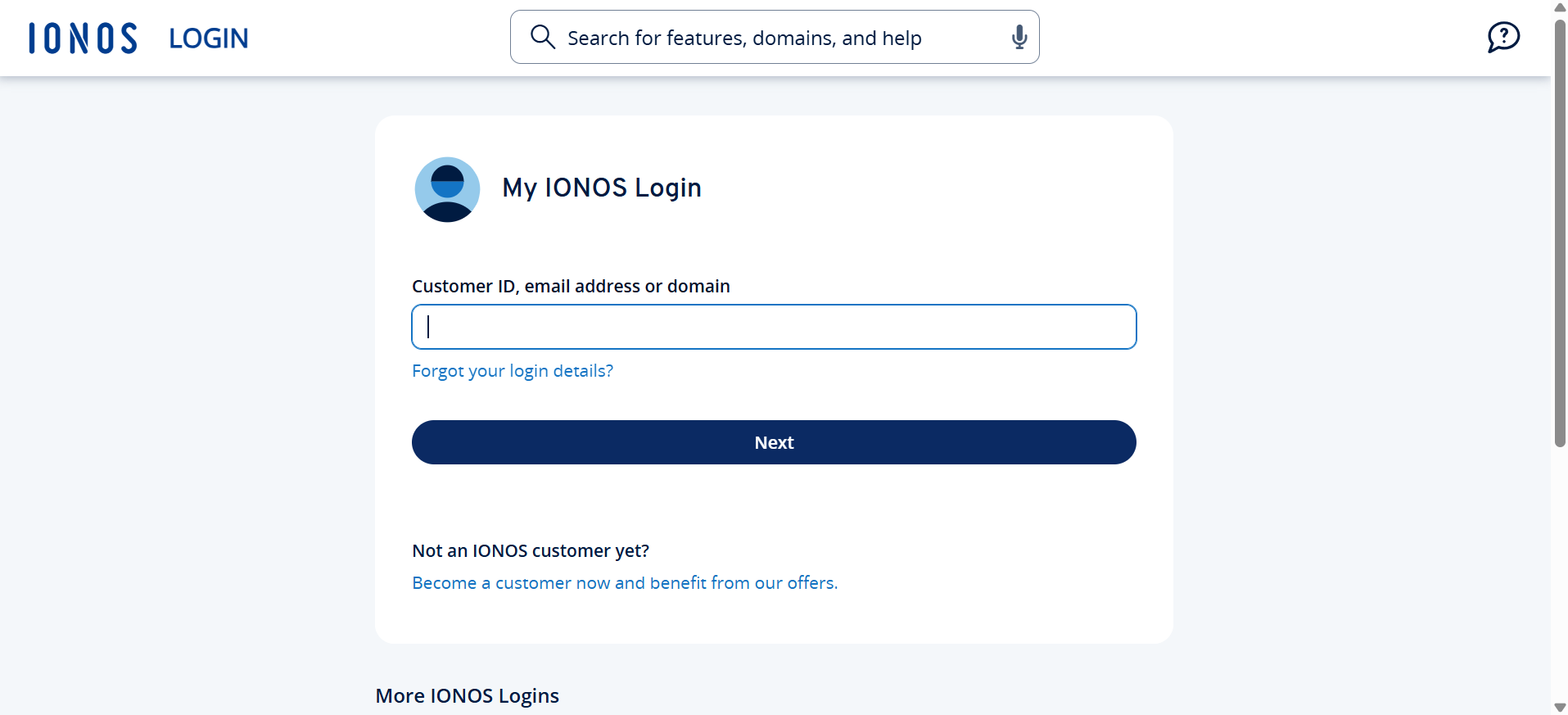Click the LOGIN header text
The width and height of the screenshot is (1568, 715).
click(209, 38)
